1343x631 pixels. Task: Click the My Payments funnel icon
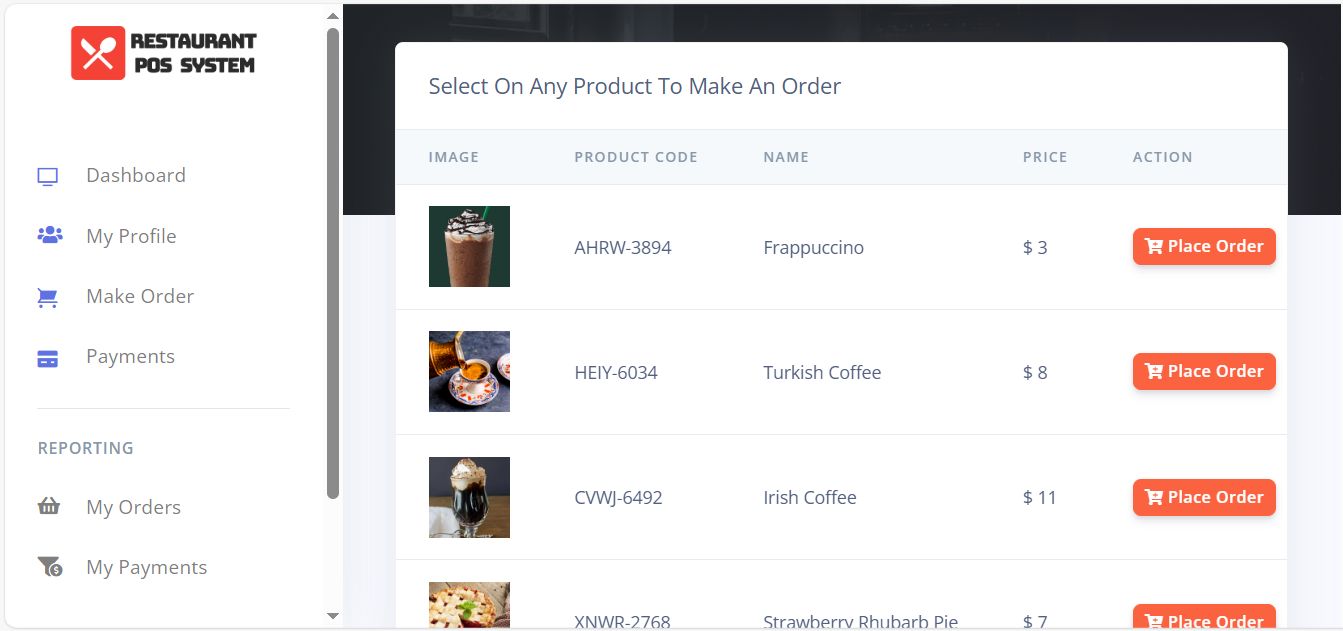point(50,567)
